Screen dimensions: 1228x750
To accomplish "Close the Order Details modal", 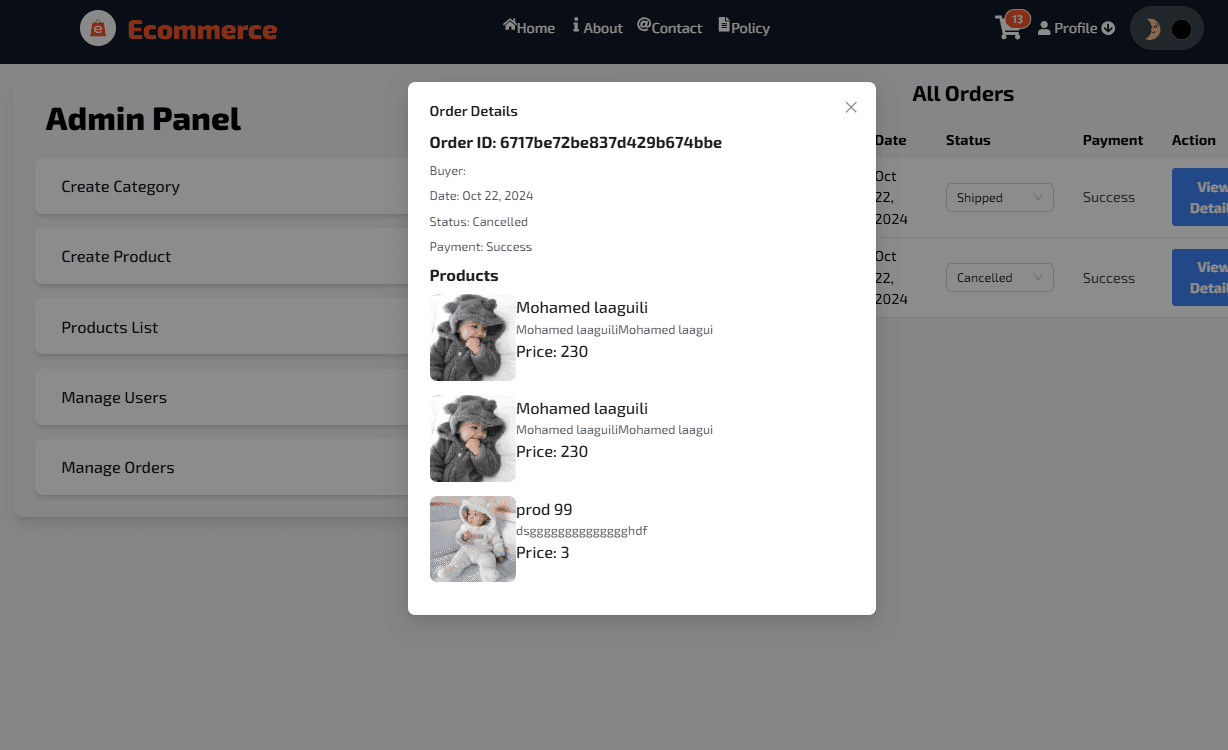I will [x=851, y=107].
